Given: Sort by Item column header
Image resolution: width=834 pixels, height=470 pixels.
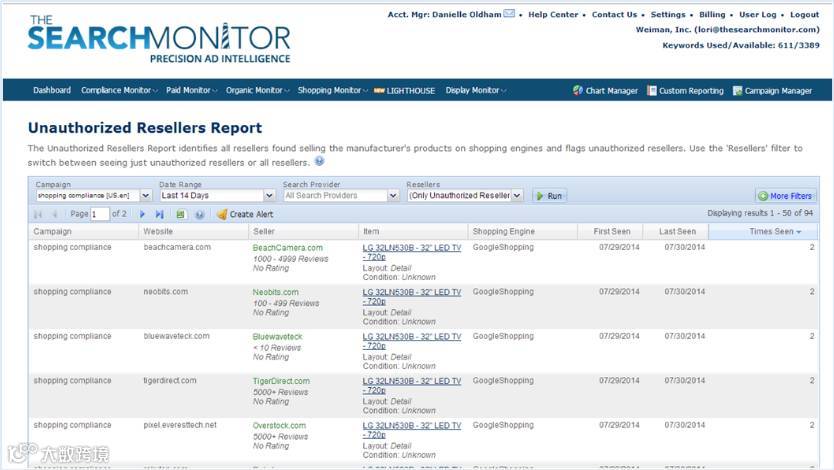Looking at the screenshot, I should coord(414,231).
